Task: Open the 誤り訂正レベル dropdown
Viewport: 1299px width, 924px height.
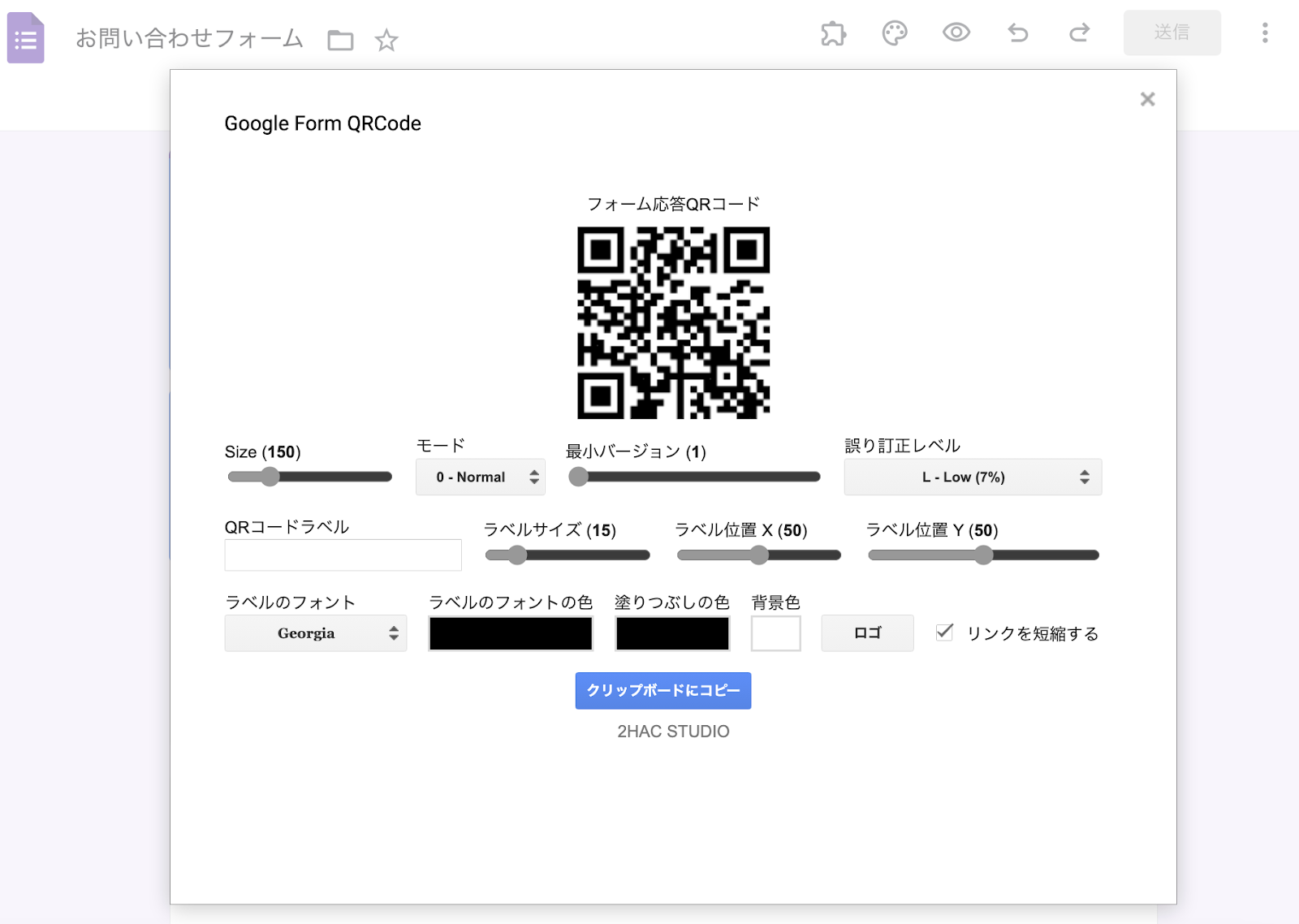Action: [x=973, y=477]
